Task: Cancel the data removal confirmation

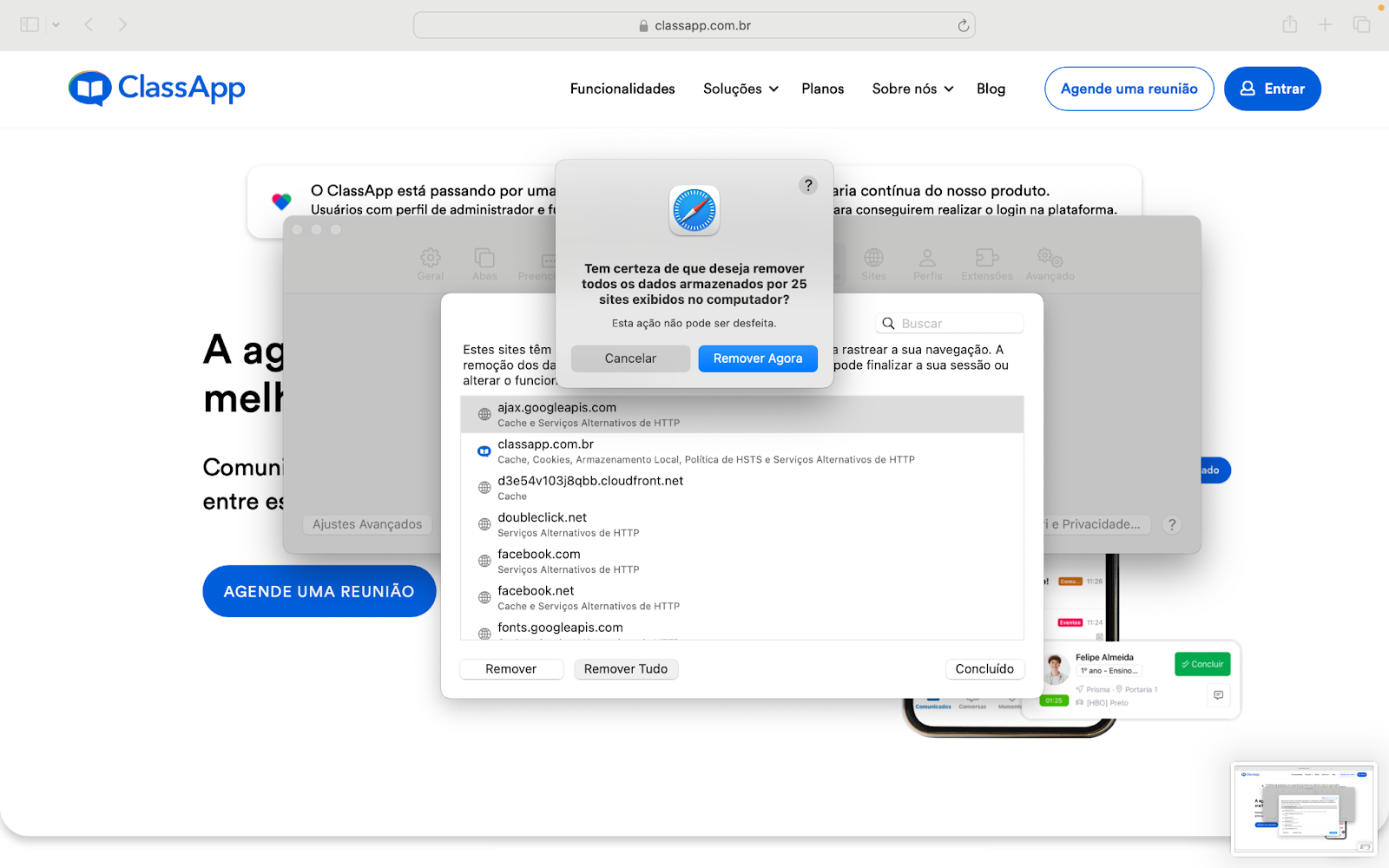Action: [x=630, y=358]
